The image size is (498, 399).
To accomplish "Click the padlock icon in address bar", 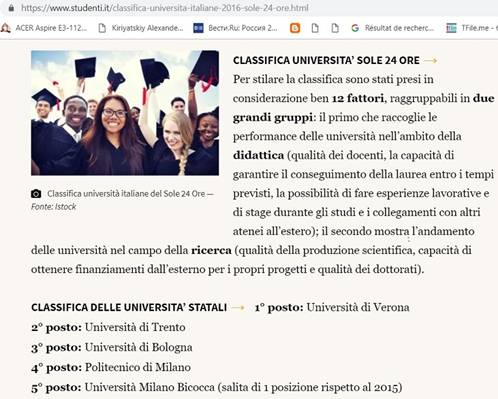I will click(11, 8).
